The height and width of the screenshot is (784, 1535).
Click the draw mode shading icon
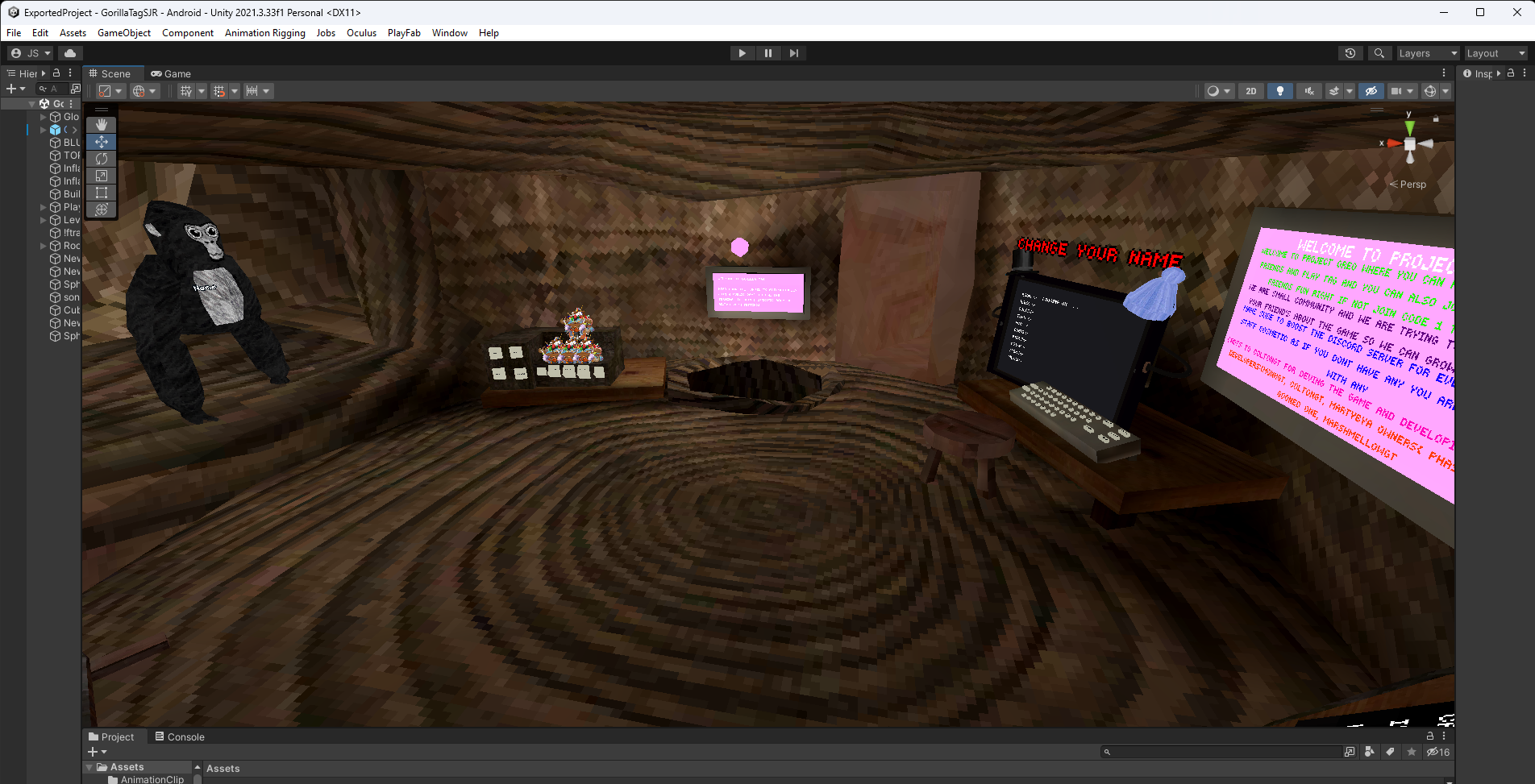(x=1213, y=91)
